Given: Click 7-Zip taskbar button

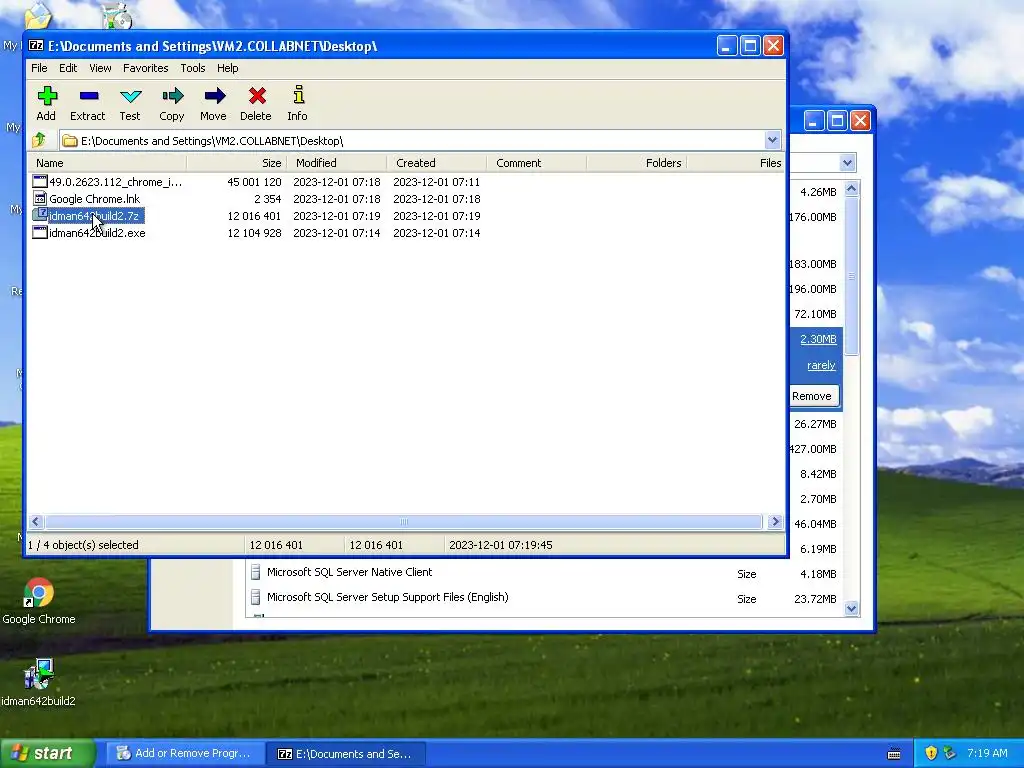Looking at the screenshot, I should pyautogui.click(x=346, y=754).
